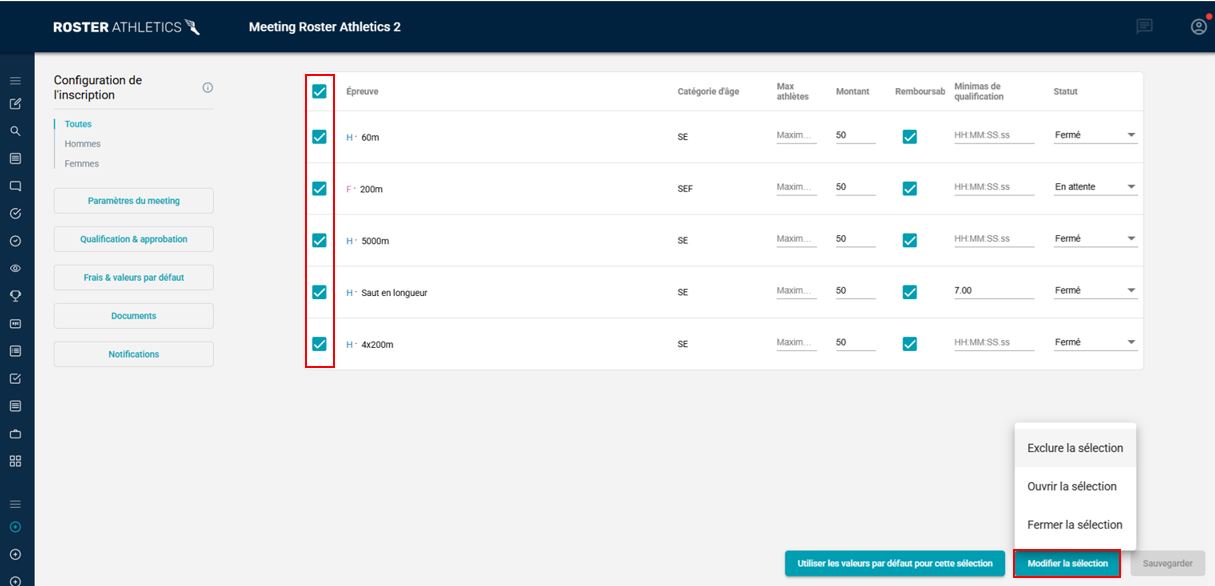Screen dimensions: 1215x586
Task: Click the Documents button
Action: [x=134, y=316]
